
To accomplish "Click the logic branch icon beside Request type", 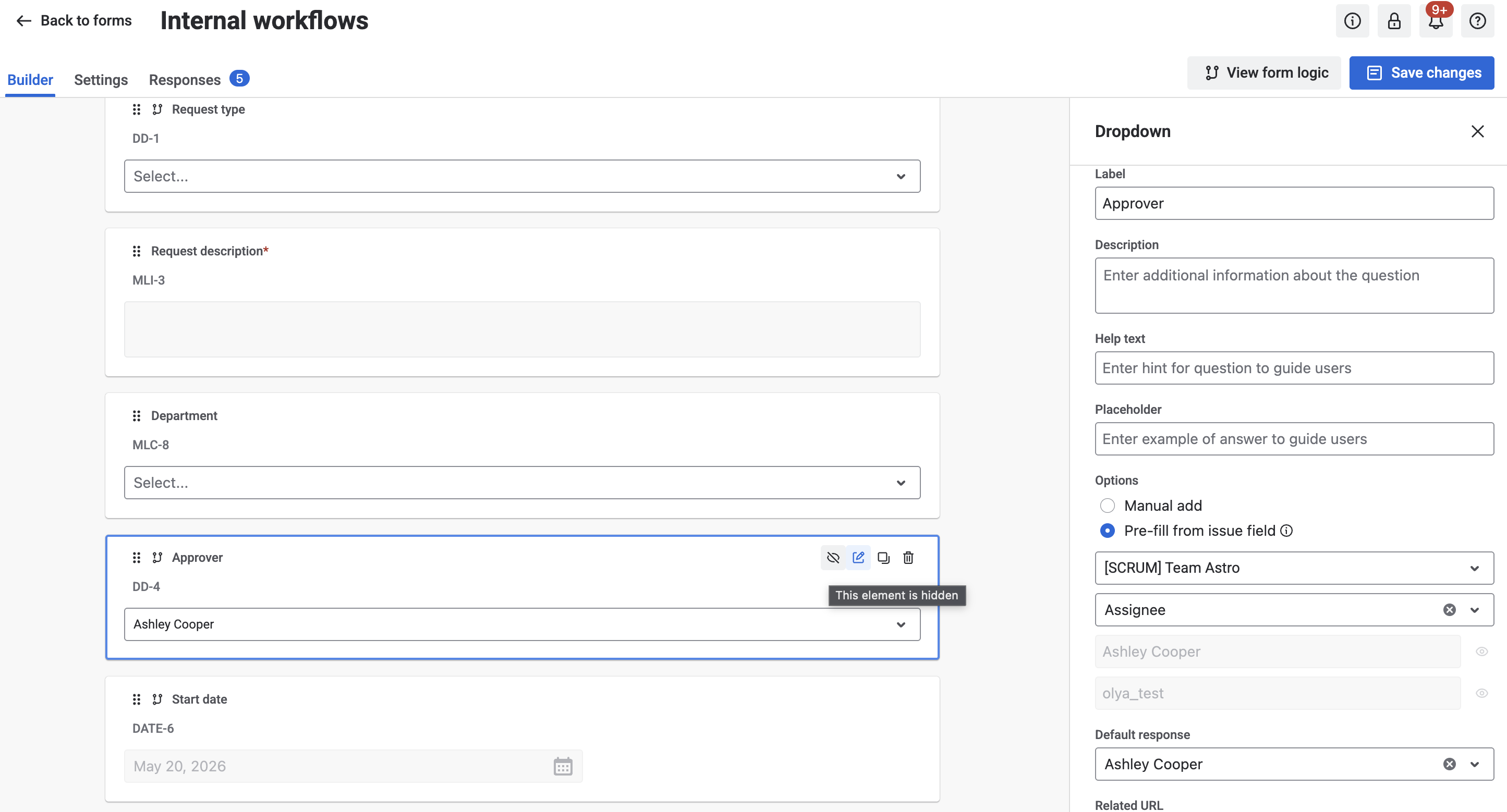I will [157, 109].
